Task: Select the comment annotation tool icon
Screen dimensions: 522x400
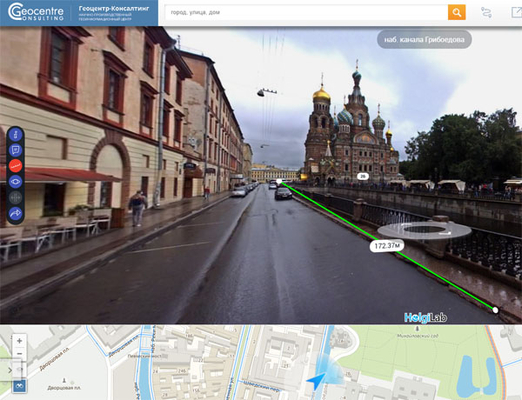Action: pos(15,150)
